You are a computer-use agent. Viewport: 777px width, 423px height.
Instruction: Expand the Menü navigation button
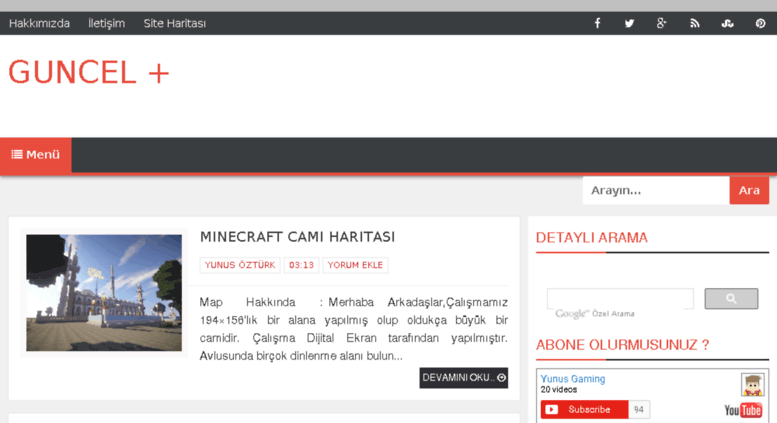(36, 155)
